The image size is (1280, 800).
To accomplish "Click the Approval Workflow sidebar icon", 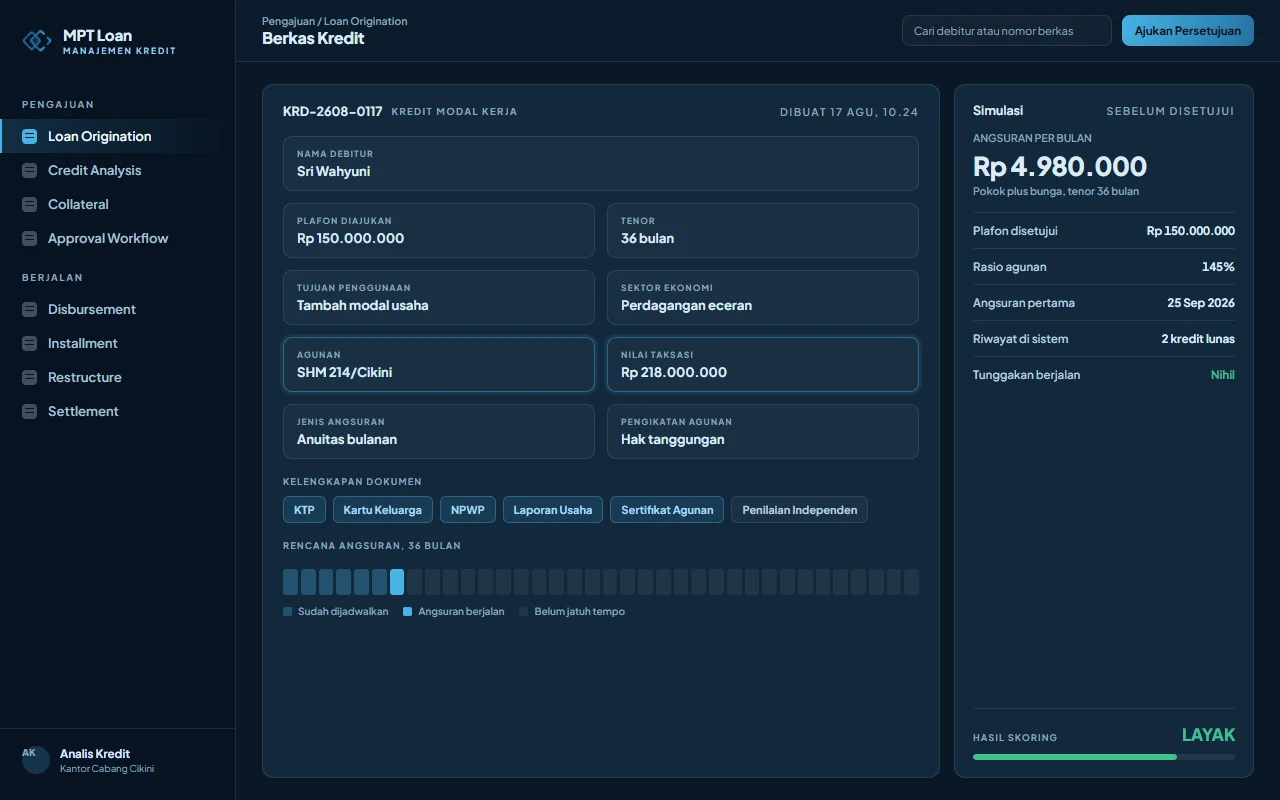I will pos(29,239).
